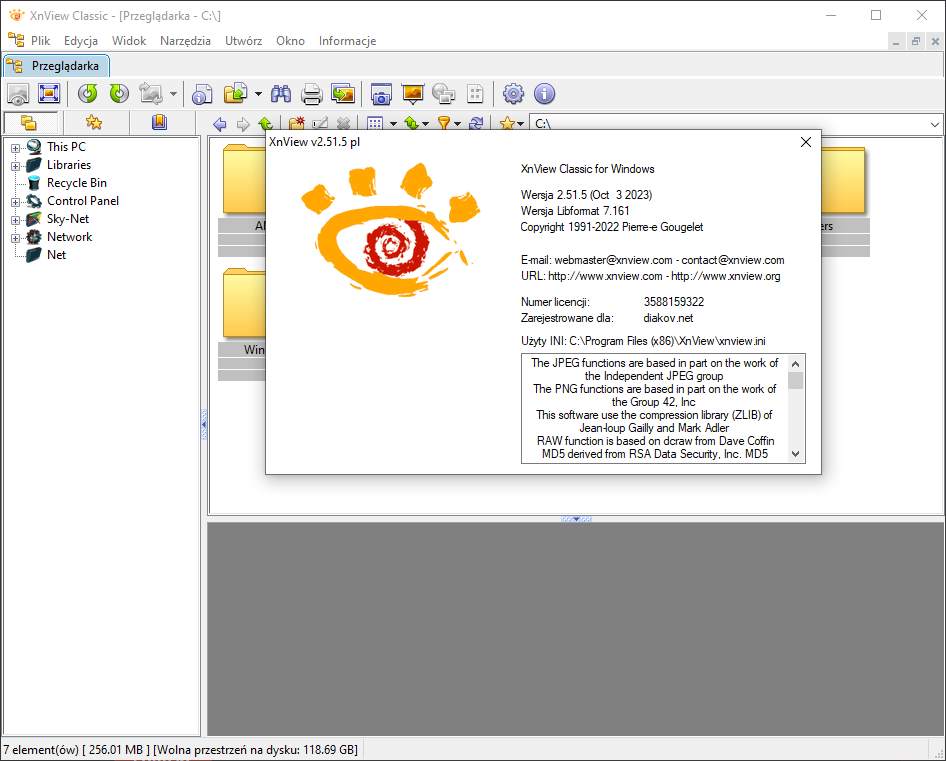Open the image transfer picture icon

[343, 94]
